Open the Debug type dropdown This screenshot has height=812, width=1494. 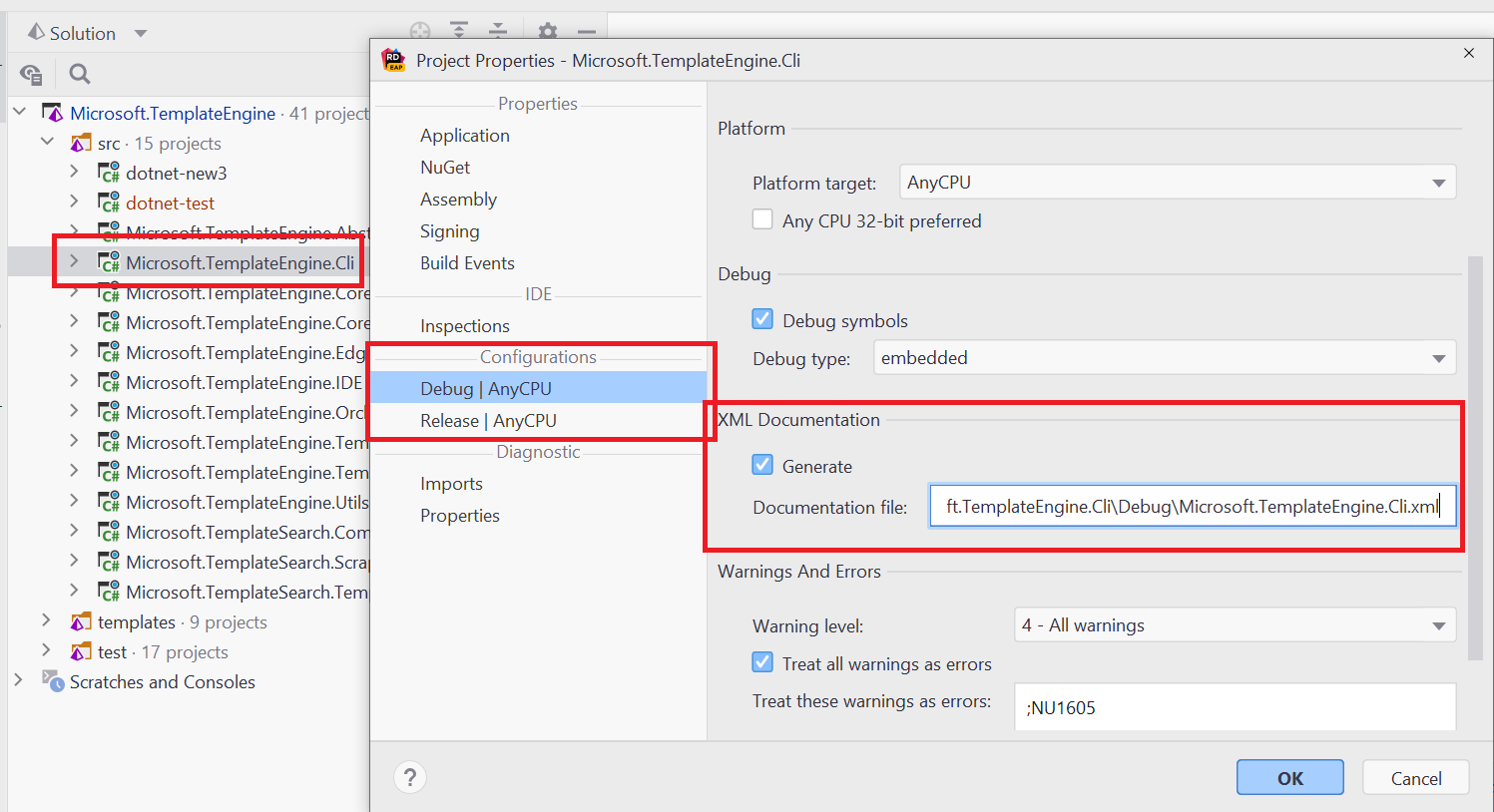[1165, 358]
